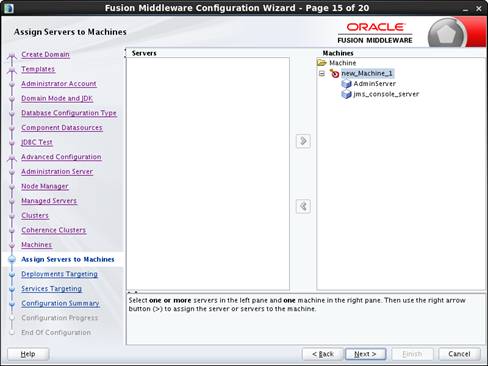This screenshot has width=488, height=366.
Task: Click the Machines pane header
Action: (338, 53)
